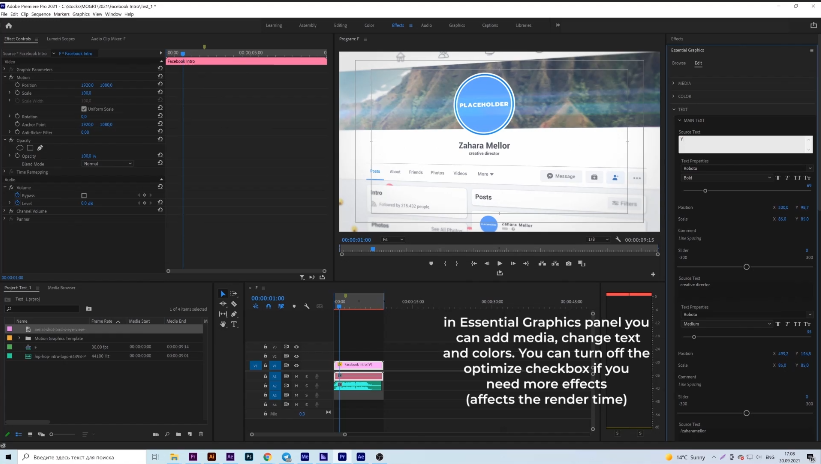Expand Channel Volume effect
This screenshot has width=821, height=464.
tap(5, 211)
